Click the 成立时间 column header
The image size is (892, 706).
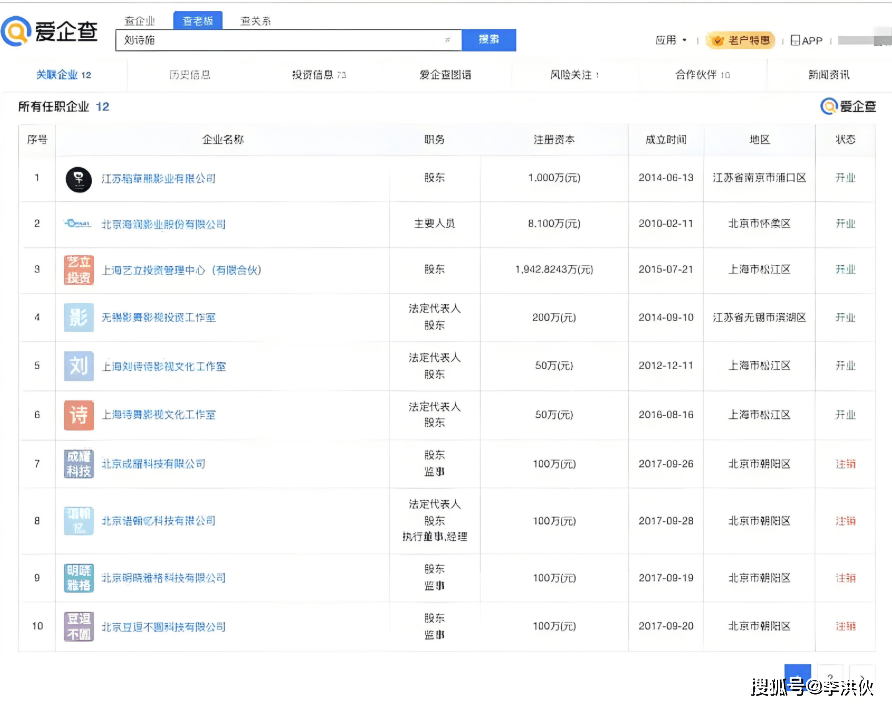tap(666, 139)
